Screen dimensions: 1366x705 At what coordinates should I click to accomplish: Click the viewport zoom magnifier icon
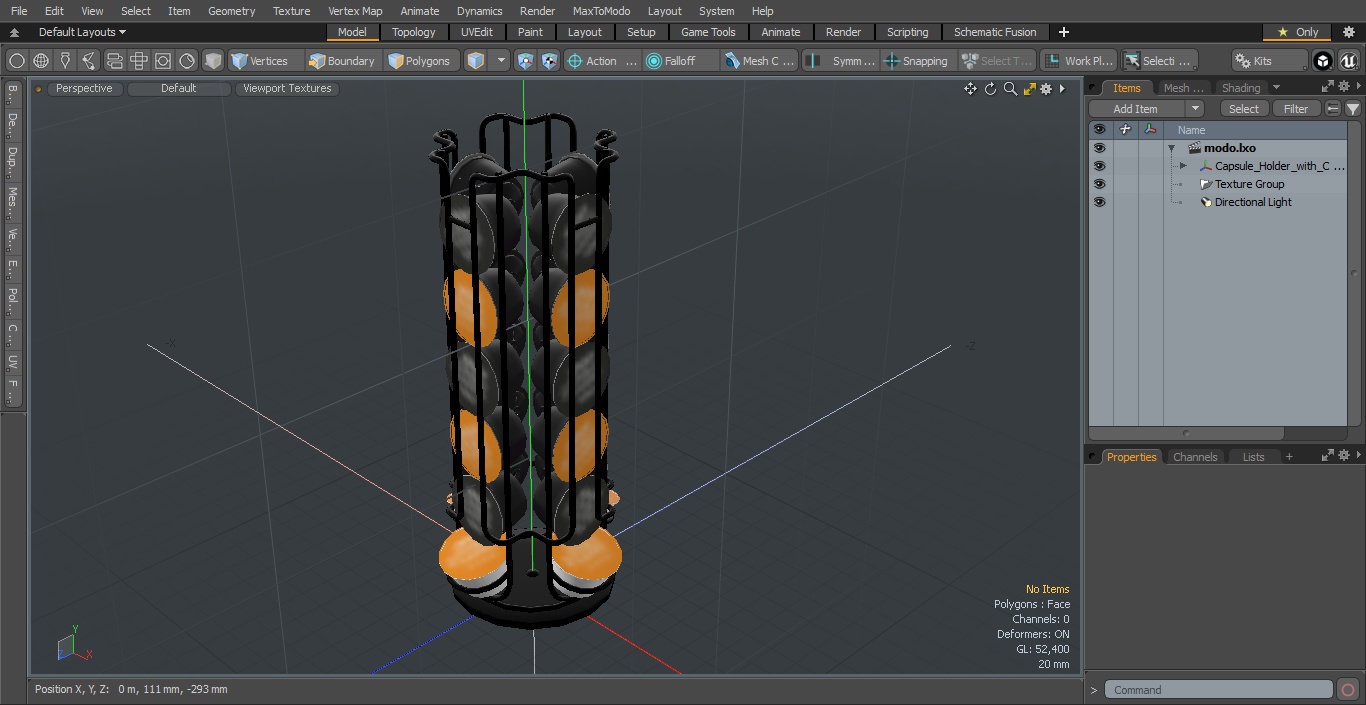pos(1010,89)
